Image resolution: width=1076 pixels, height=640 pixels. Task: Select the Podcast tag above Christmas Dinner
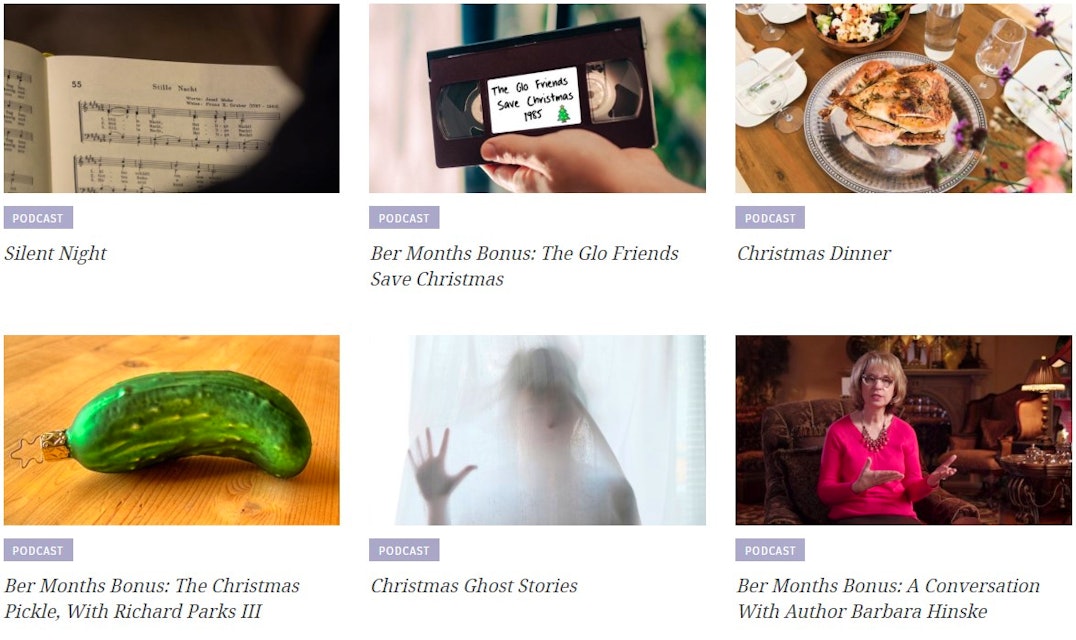[770, 218]
